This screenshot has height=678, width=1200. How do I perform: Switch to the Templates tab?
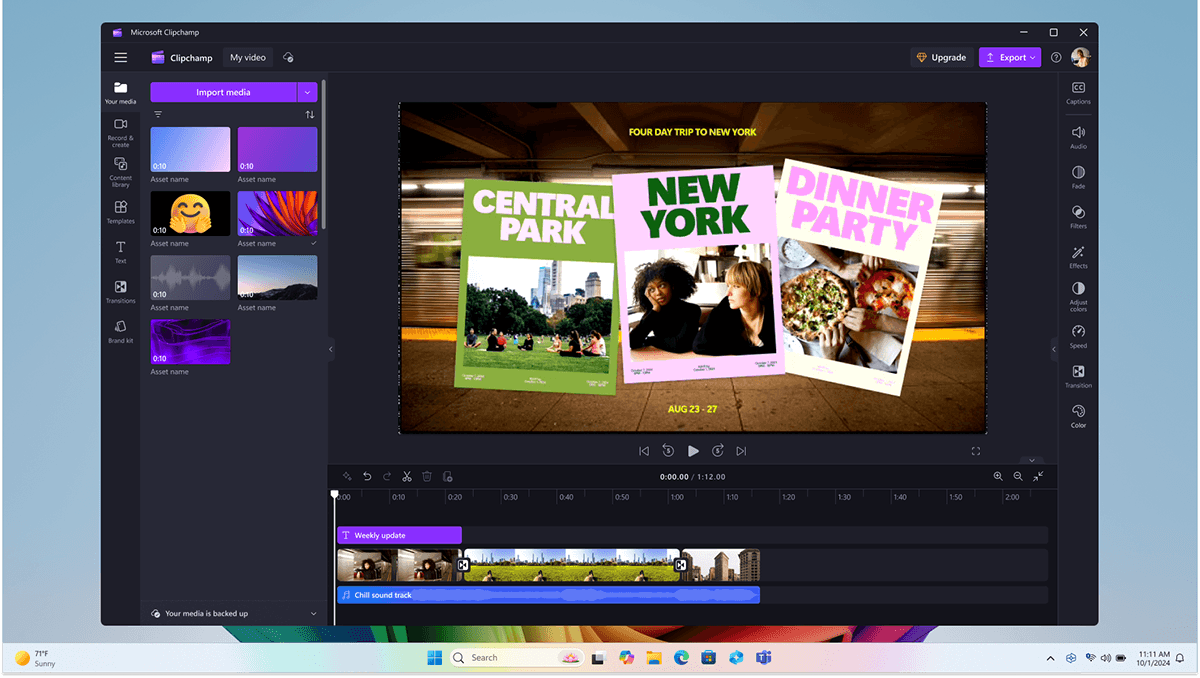point(120,211)
